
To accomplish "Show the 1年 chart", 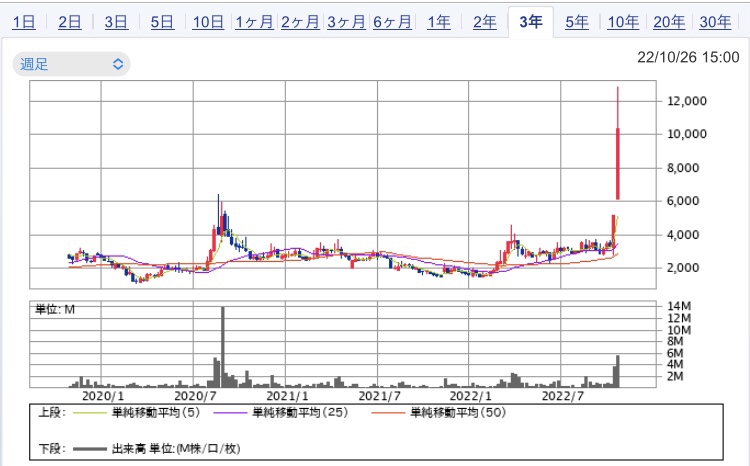I will (439, 22).
